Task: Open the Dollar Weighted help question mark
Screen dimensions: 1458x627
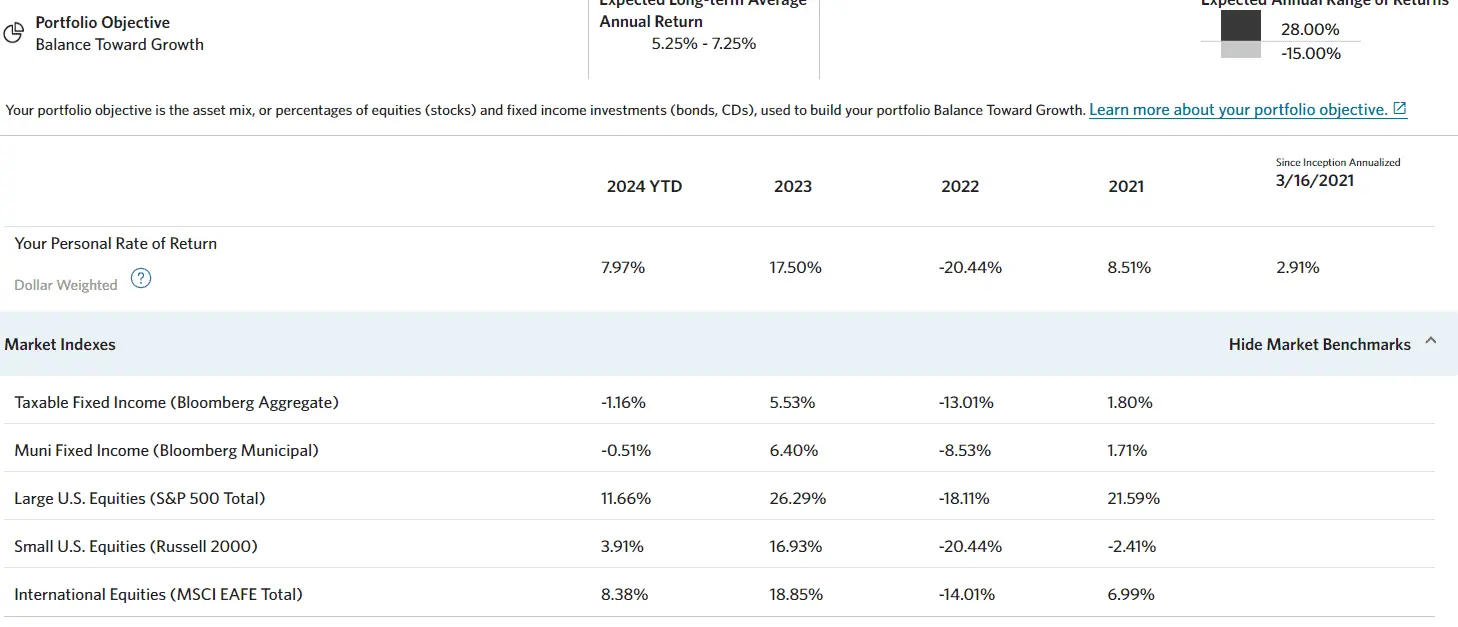Action: tap(142, 279)
